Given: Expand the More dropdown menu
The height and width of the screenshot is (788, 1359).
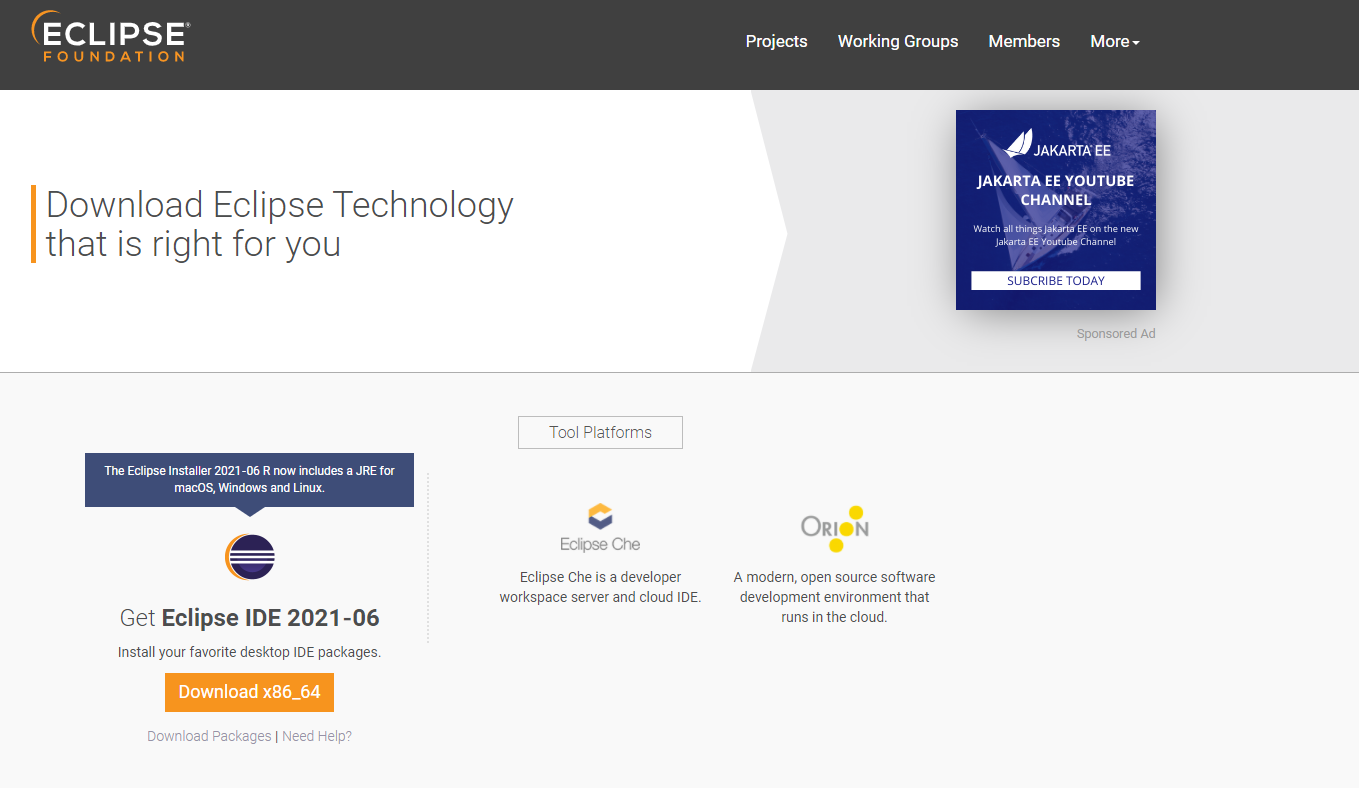Looking at the screenshot, I should (x=1114, y=41).
